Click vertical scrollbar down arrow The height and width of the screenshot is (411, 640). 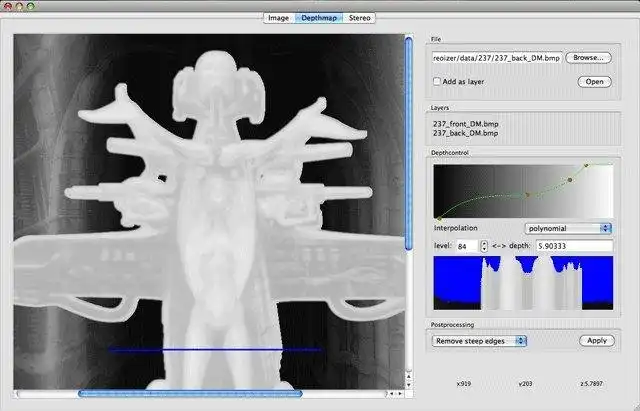click(x=409, y=384)
